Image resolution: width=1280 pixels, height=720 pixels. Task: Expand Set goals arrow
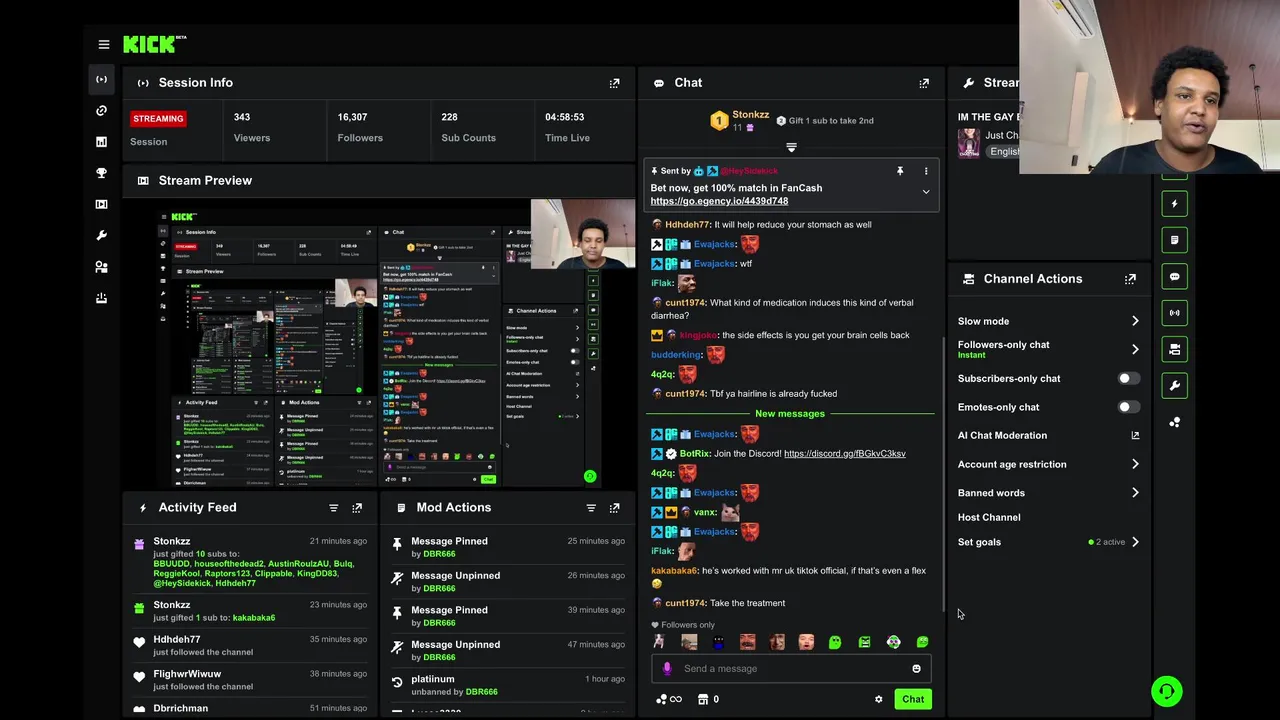[x=1135, y=542]
